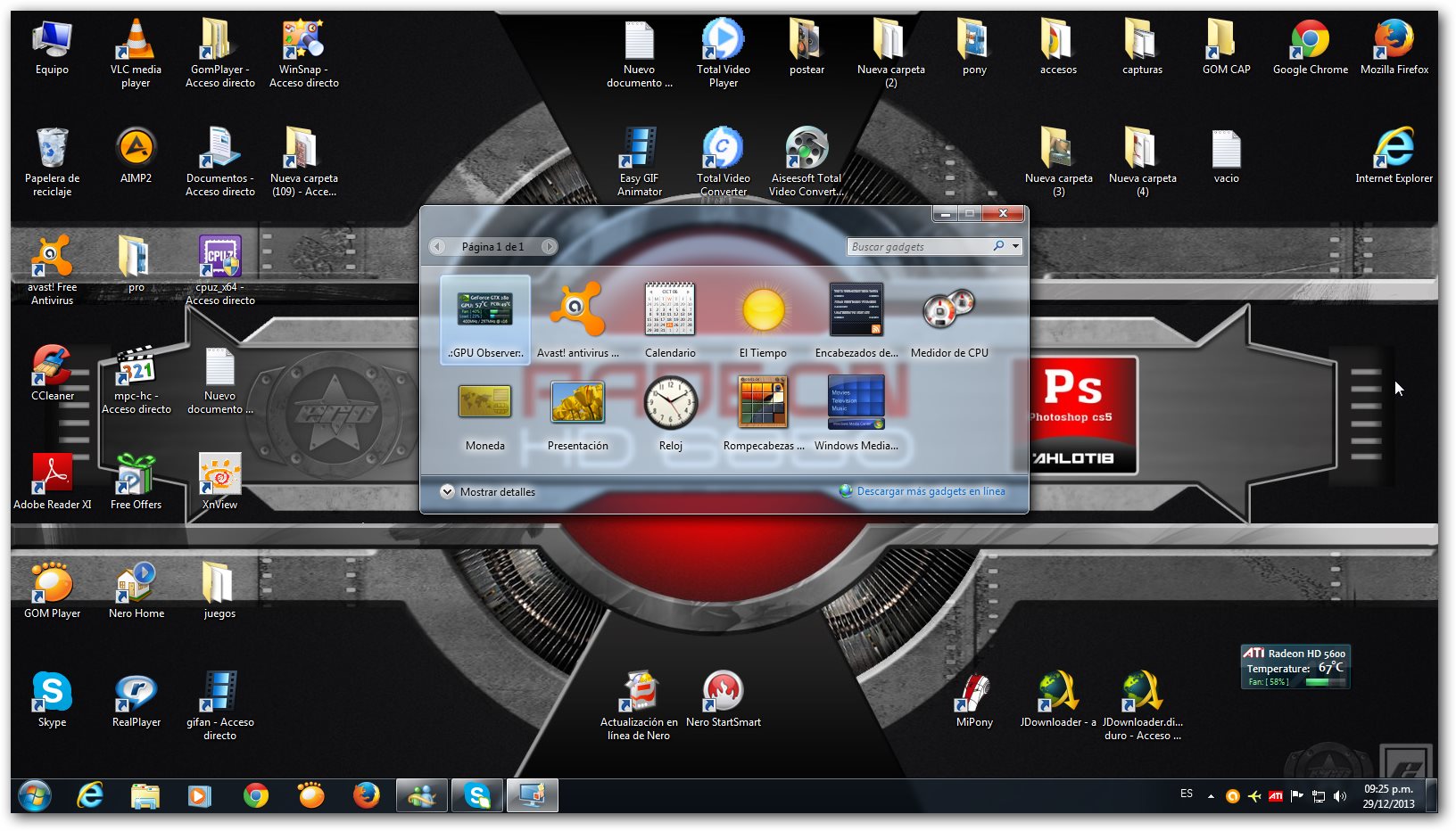
Task: Go to next gadget page arrow
Action: (x=549, y=246)
